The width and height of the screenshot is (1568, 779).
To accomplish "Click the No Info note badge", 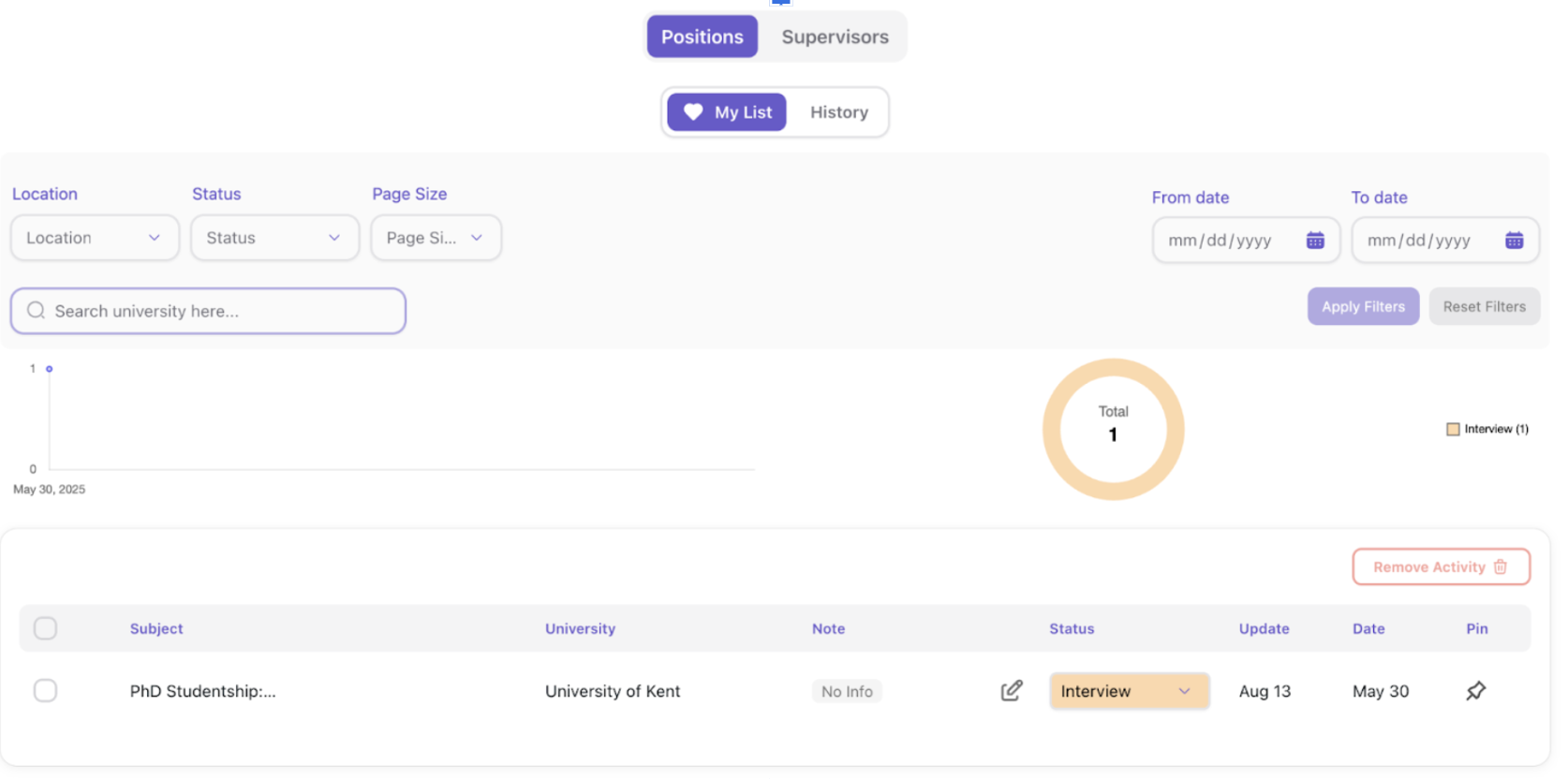I will pyautogui.click(x=847, y=691).
